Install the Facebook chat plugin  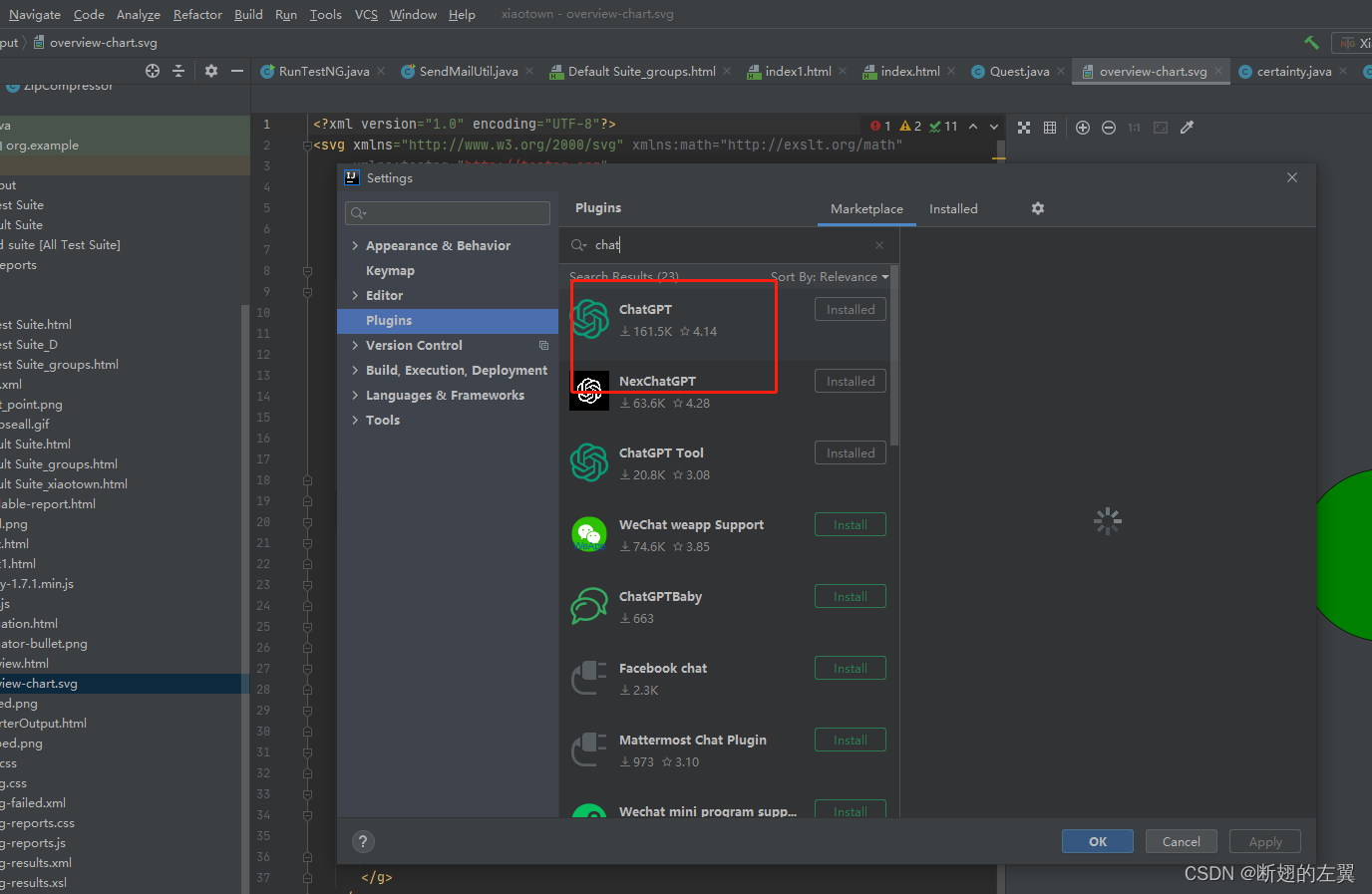pos(851,668)
